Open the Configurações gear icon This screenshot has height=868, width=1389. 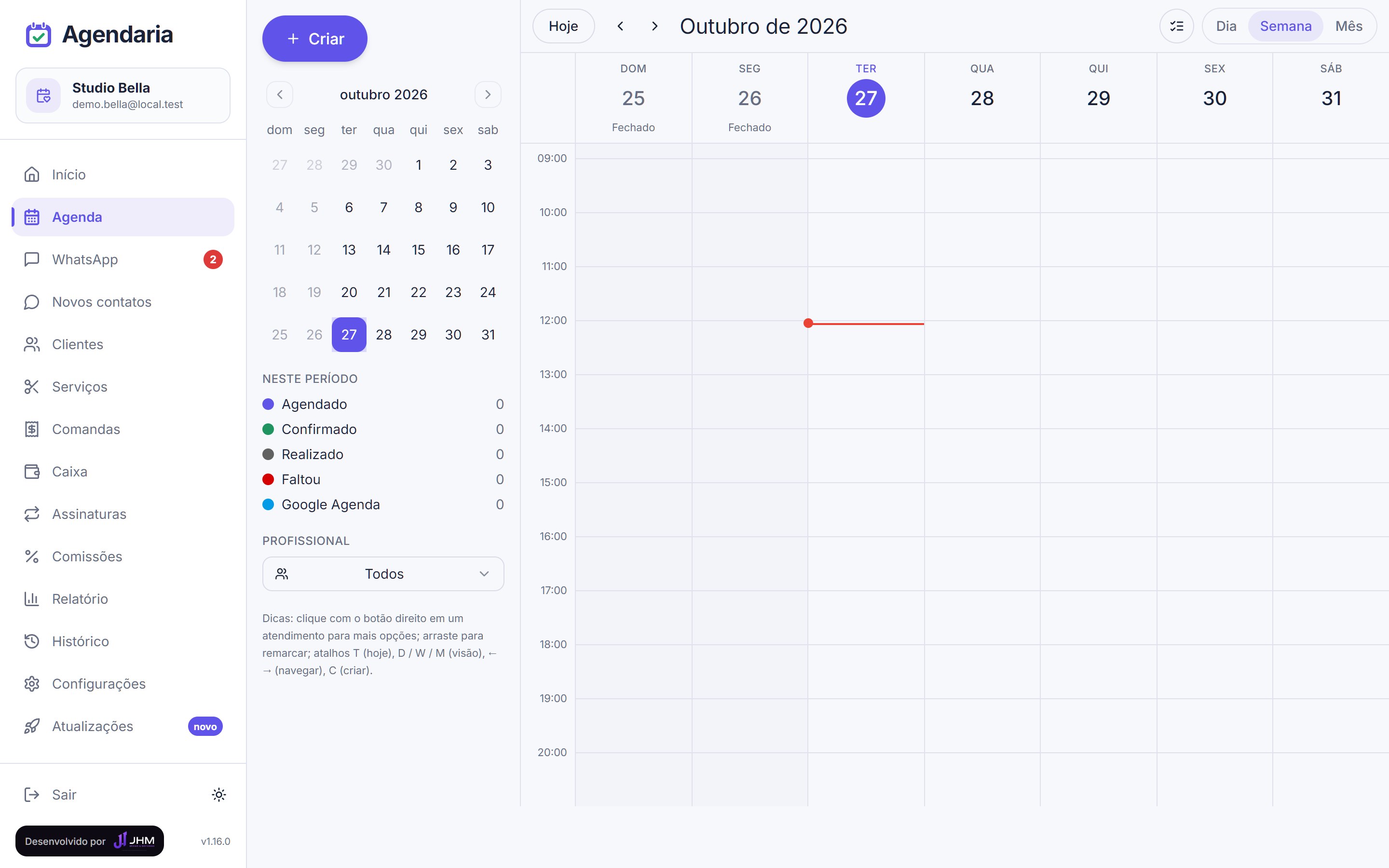point(31,684)
